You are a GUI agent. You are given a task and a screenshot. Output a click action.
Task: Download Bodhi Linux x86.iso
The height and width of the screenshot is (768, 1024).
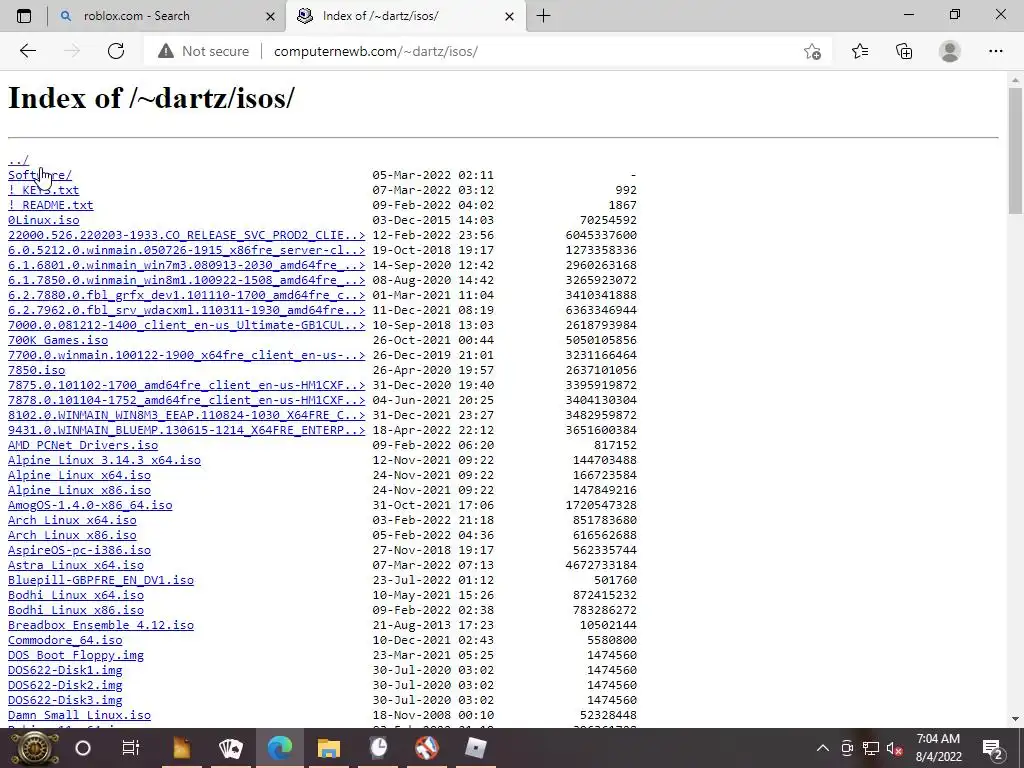76,611
